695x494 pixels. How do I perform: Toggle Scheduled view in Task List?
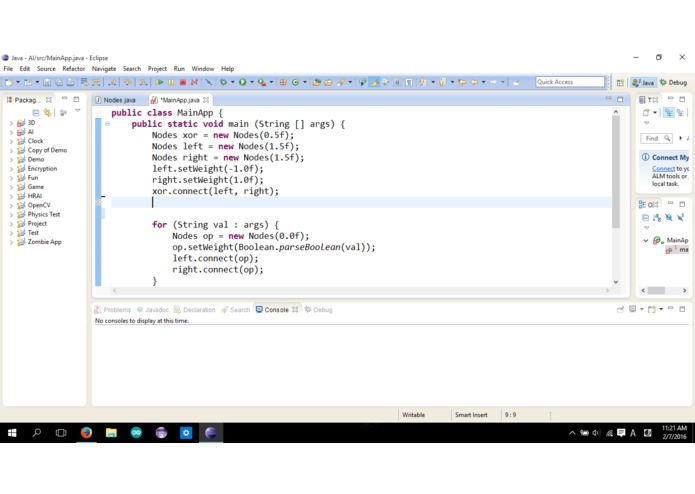coord(680,113)
